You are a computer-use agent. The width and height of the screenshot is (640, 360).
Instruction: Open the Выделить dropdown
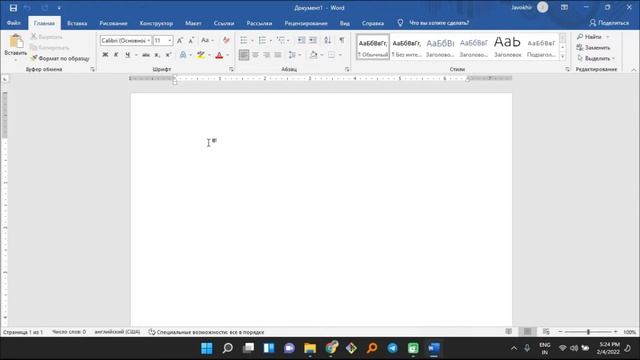point(596,58)
